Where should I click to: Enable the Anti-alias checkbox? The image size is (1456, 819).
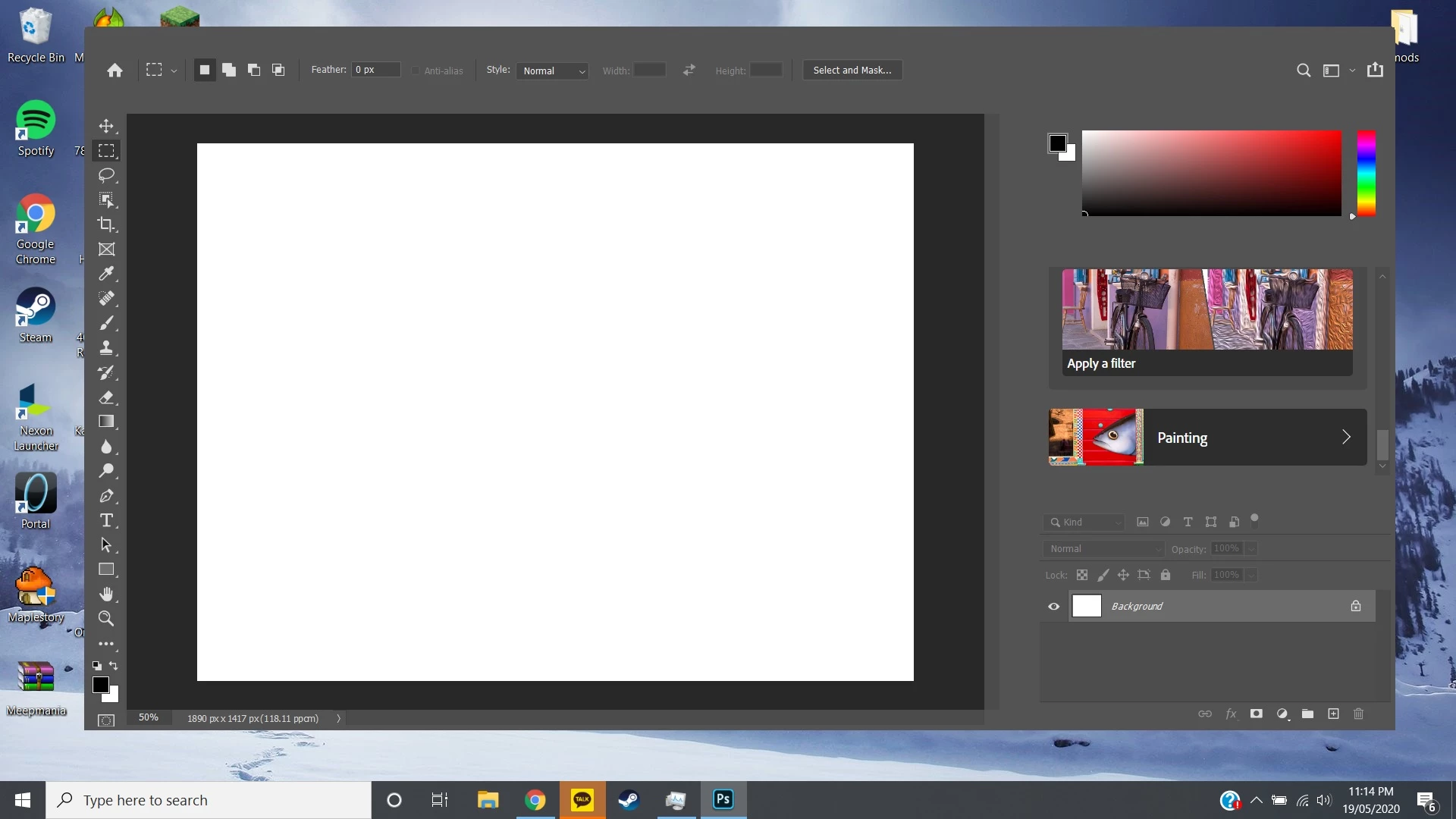[416, 71]
